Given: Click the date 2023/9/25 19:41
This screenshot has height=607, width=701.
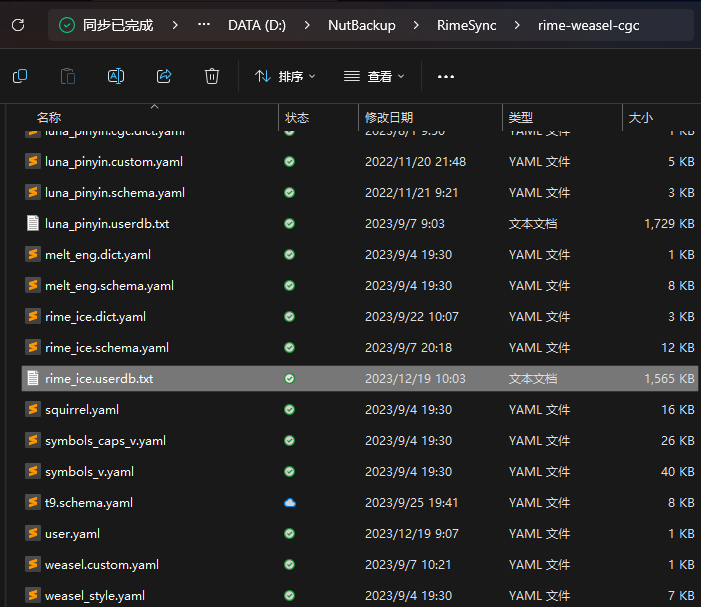Looking at the screenshot, I should (x=412, y=503).
